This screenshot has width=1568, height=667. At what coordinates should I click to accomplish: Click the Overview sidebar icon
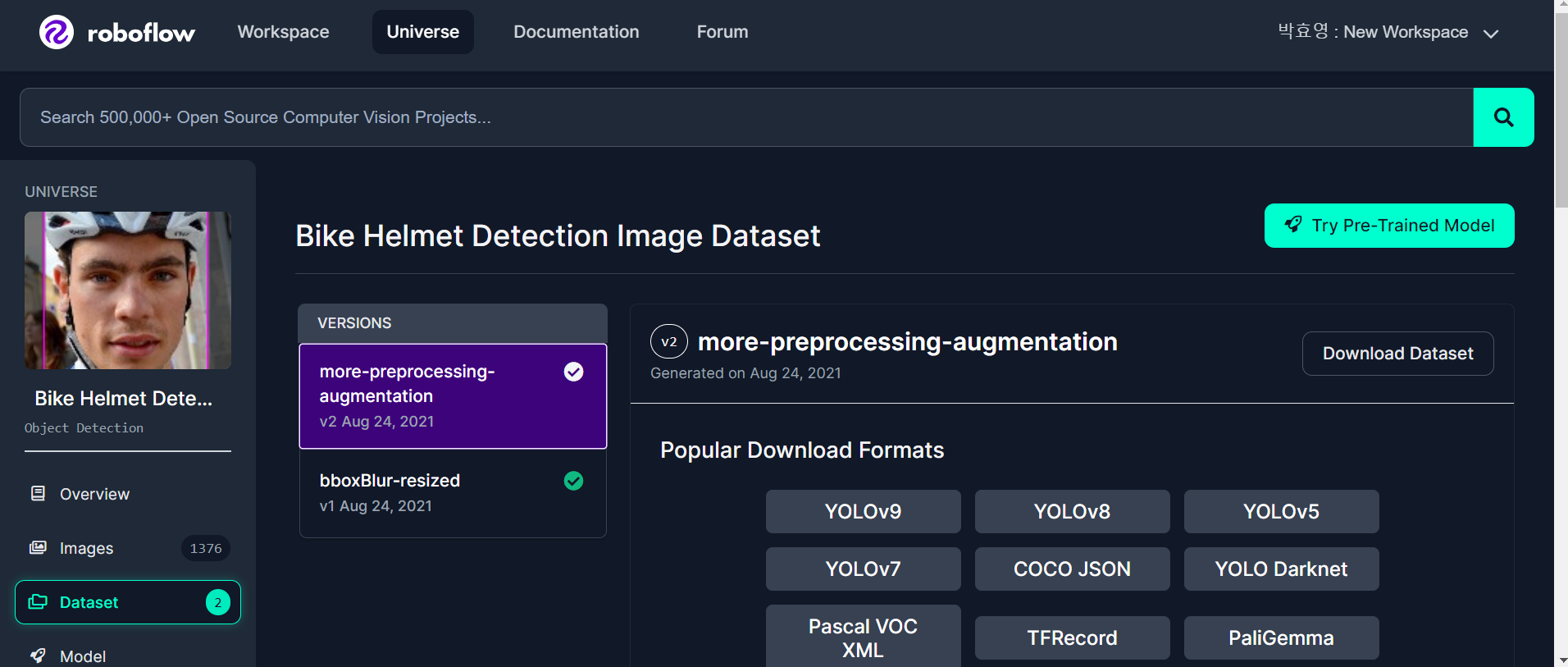(x=38, y=493)
